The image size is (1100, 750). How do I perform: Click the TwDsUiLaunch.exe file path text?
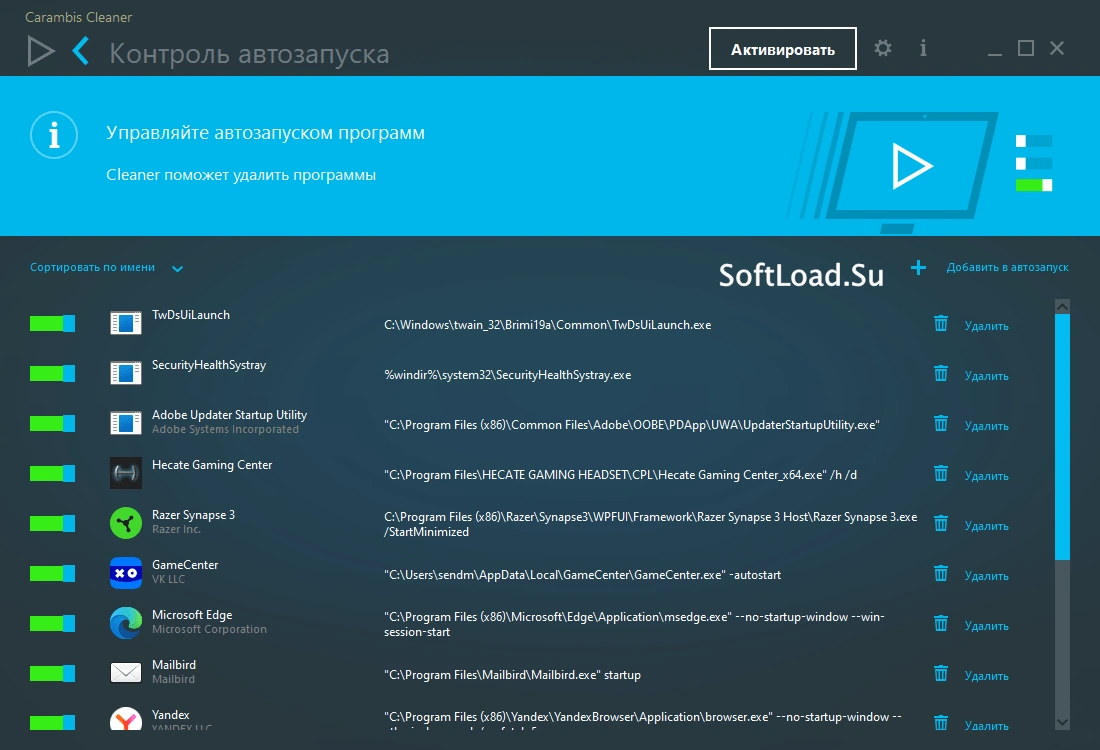[x=548, y=325]
